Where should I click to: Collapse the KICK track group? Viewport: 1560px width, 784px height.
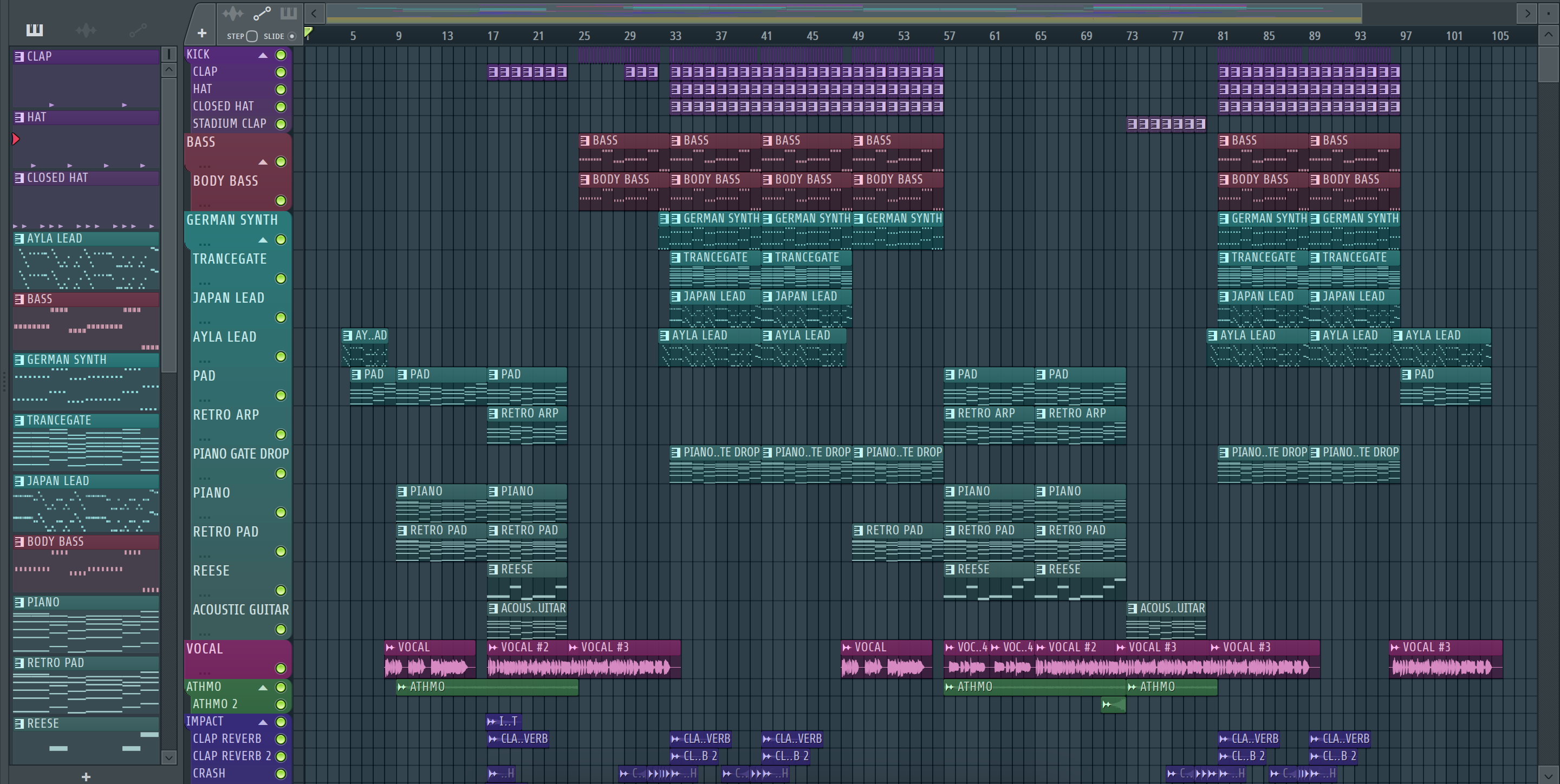point(263,55)
